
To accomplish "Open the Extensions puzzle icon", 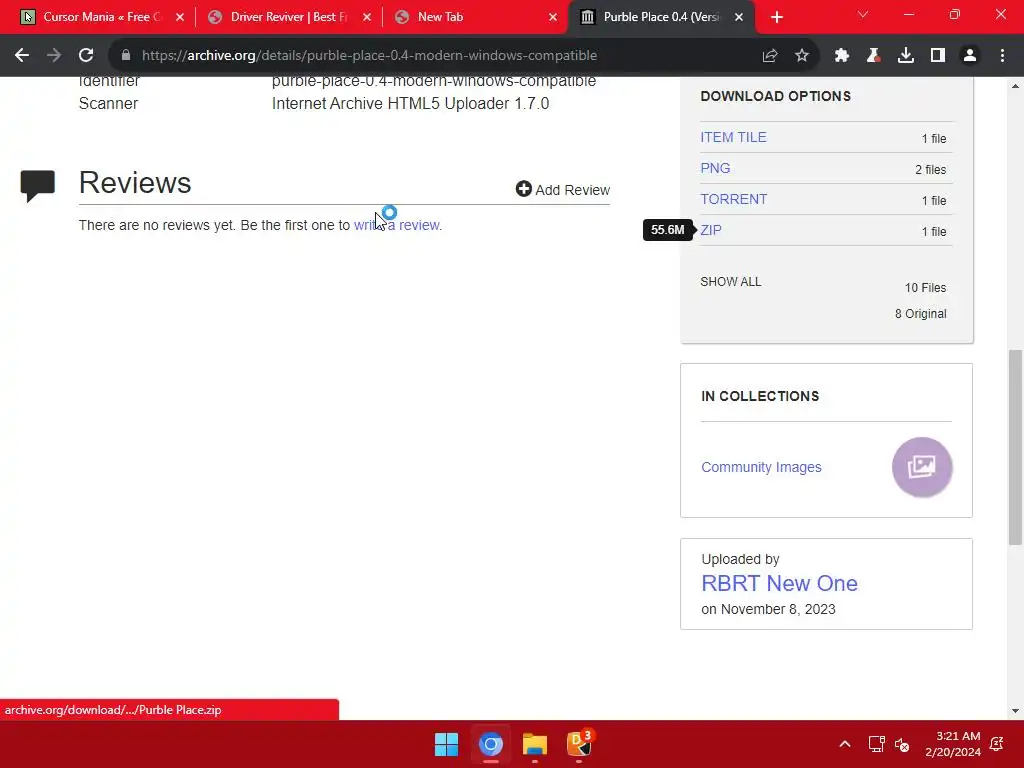I will [x=842, y=56].
